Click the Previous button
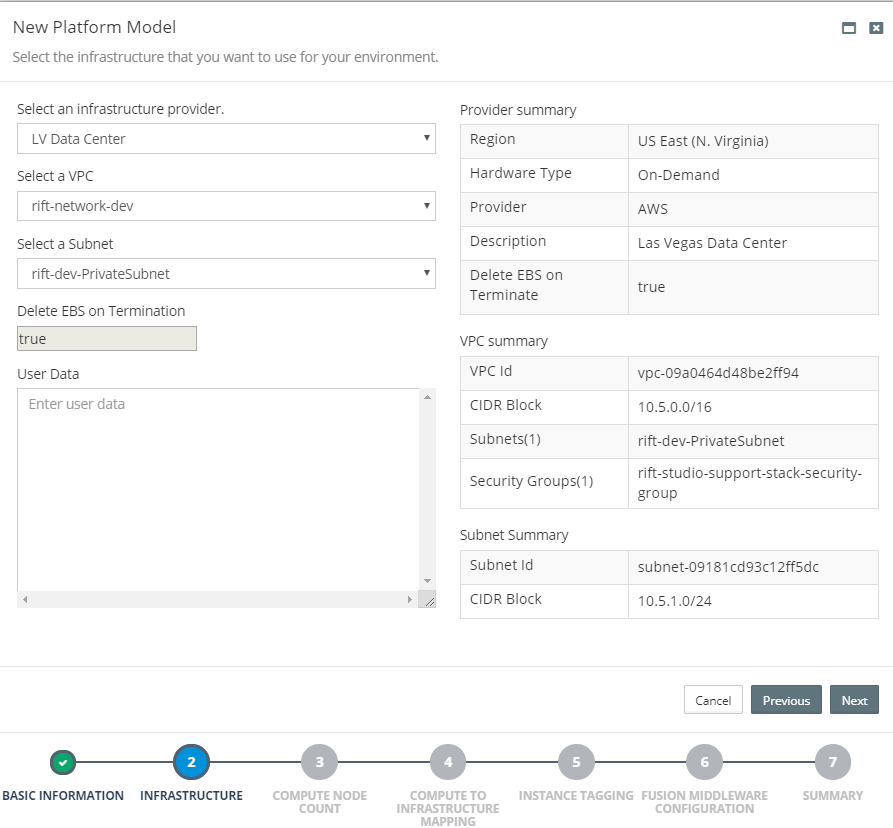The width and height of the screenshot is (893, 828). pos(786,700)
